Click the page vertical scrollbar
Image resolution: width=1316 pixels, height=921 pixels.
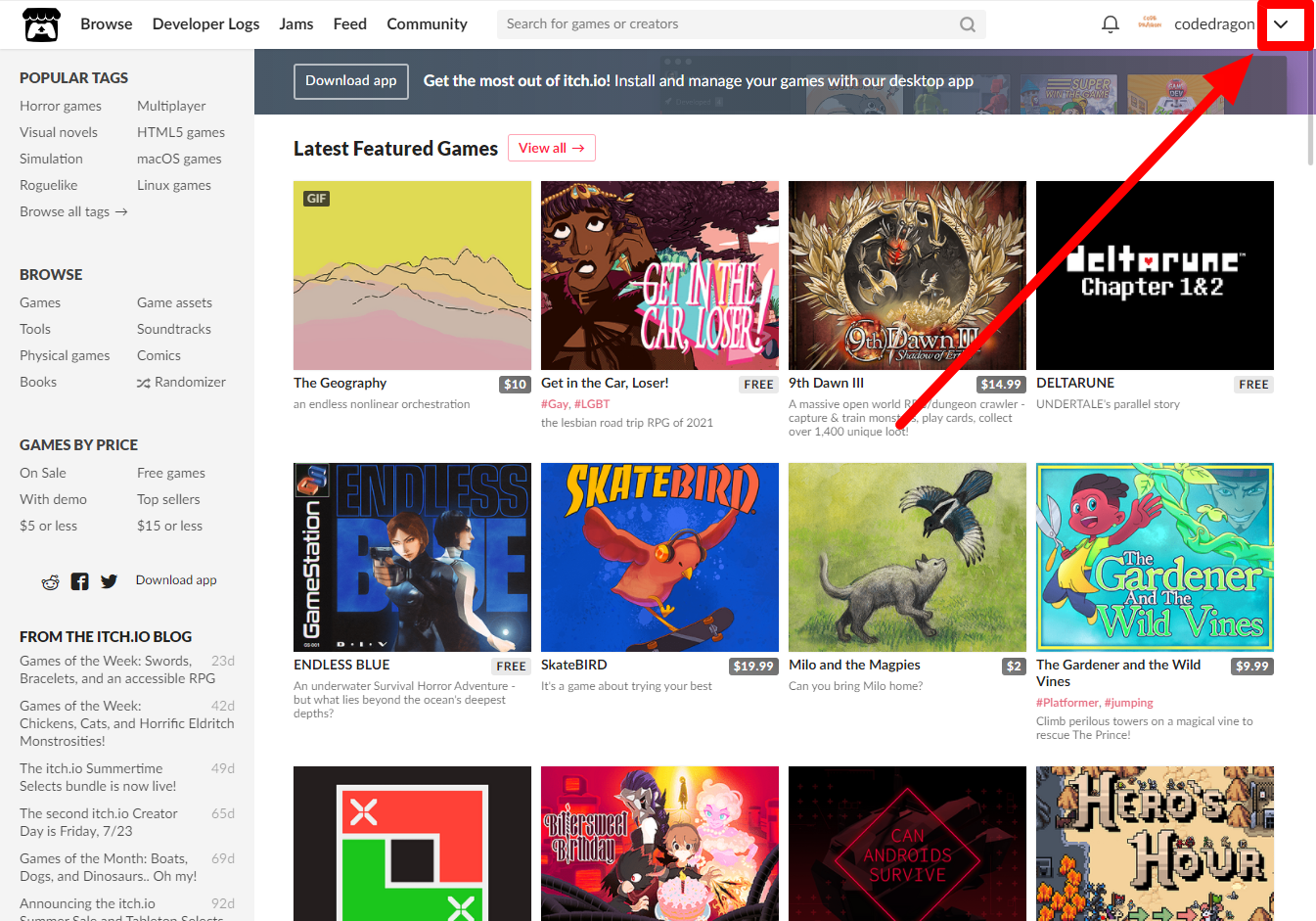click(x=1310, y=108)
